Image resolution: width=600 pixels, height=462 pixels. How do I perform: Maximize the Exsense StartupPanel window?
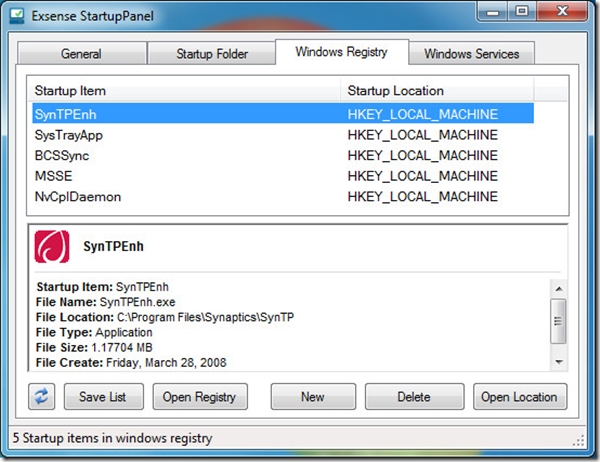pos(522,11)
